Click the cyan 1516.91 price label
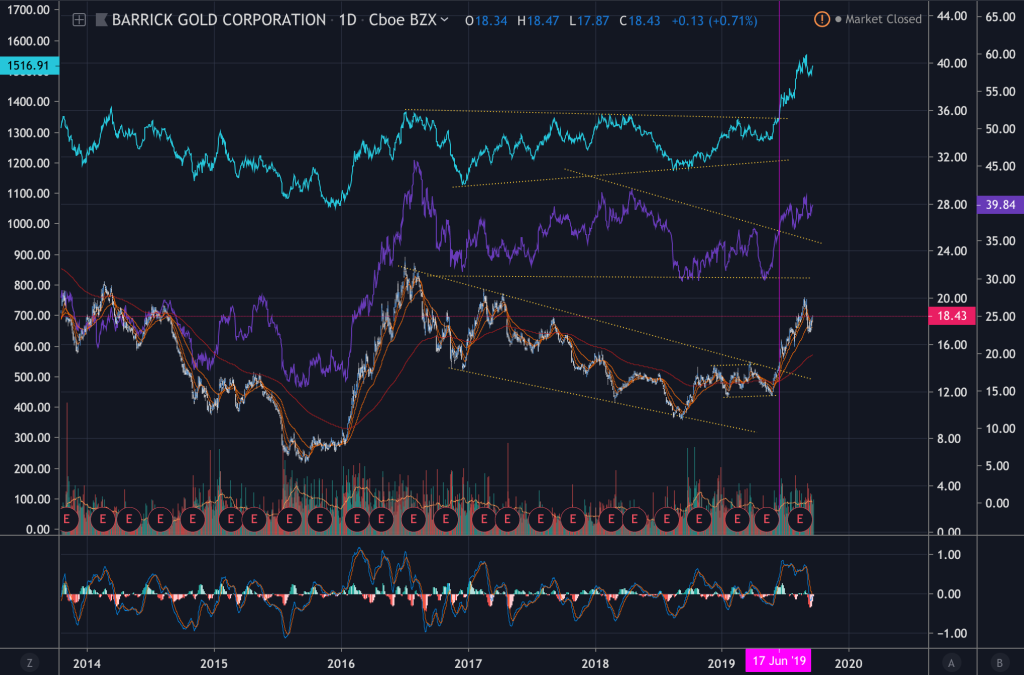1024x675 pixels. click(29, 65)
